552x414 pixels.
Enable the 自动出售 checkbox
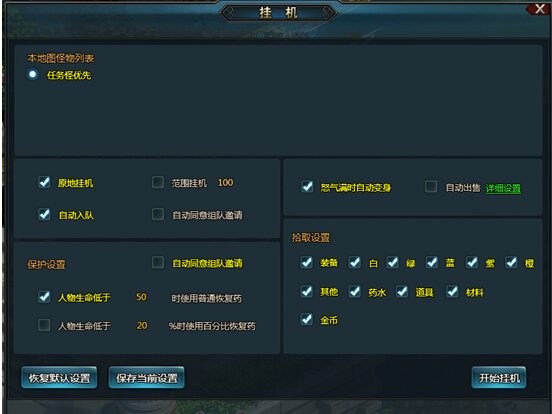point(431,187)
